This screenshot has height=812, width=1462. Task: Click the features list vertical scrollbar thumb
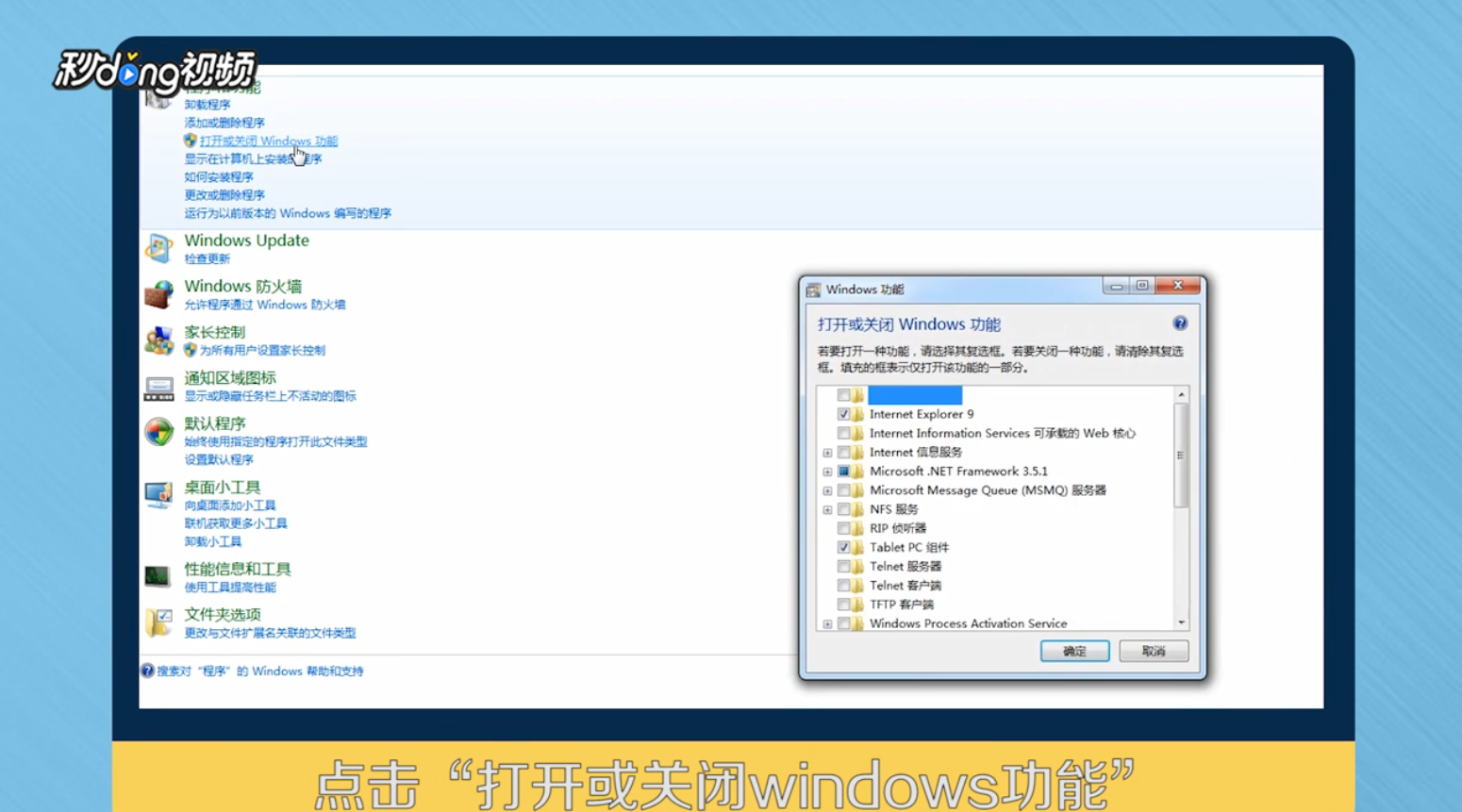coord(1181,456)
